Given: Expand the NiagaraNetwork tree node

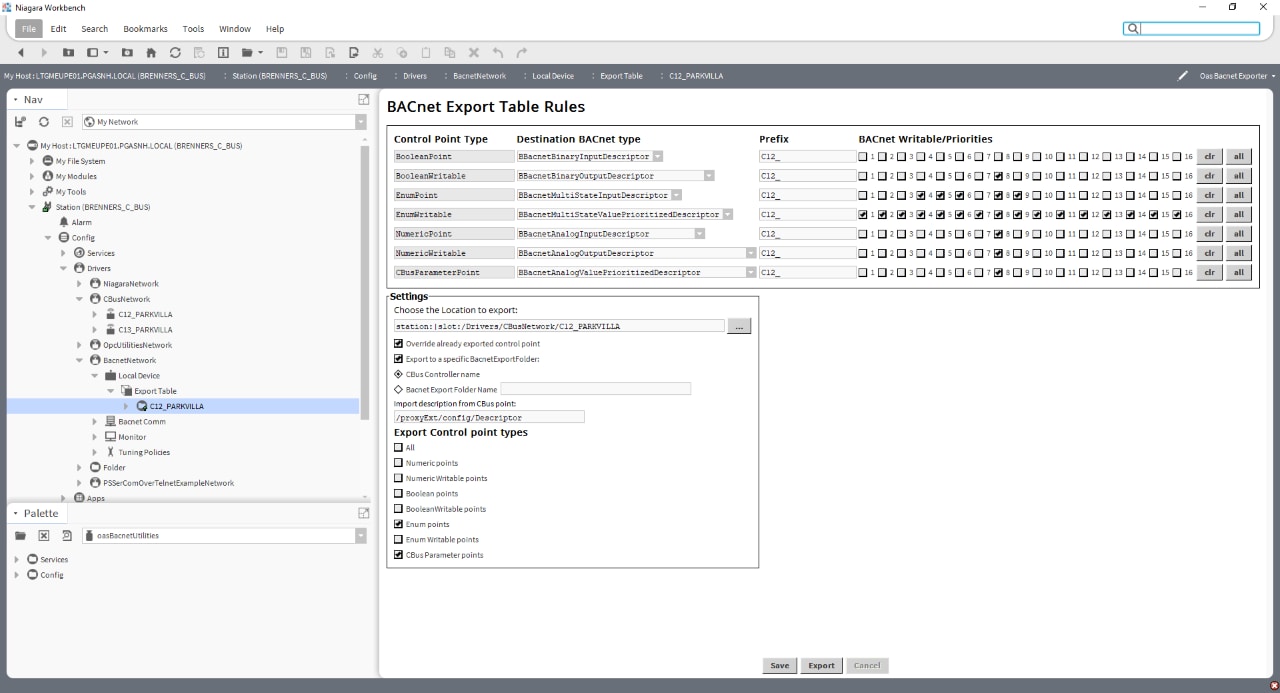Looking at the screenshot, I should (x=80, y=284).
